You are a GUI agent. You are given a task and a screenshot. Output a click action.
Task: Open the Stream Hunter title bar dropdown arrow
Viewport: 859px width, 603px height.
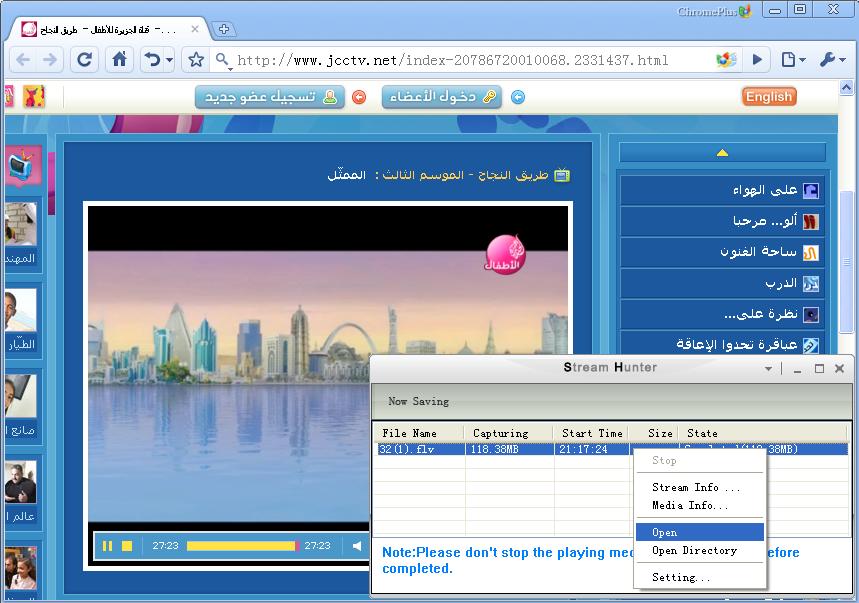766,368
